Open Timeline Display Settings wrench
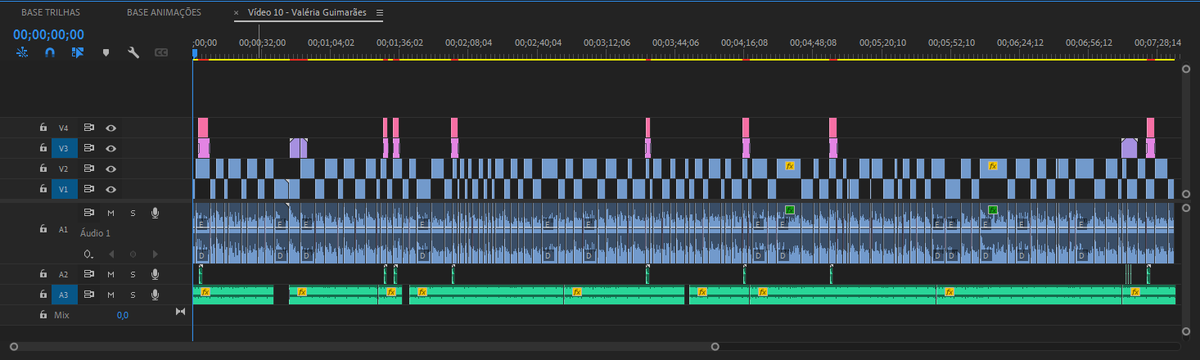This screenshot has height=360, width=1200. [x=133, y=52]
